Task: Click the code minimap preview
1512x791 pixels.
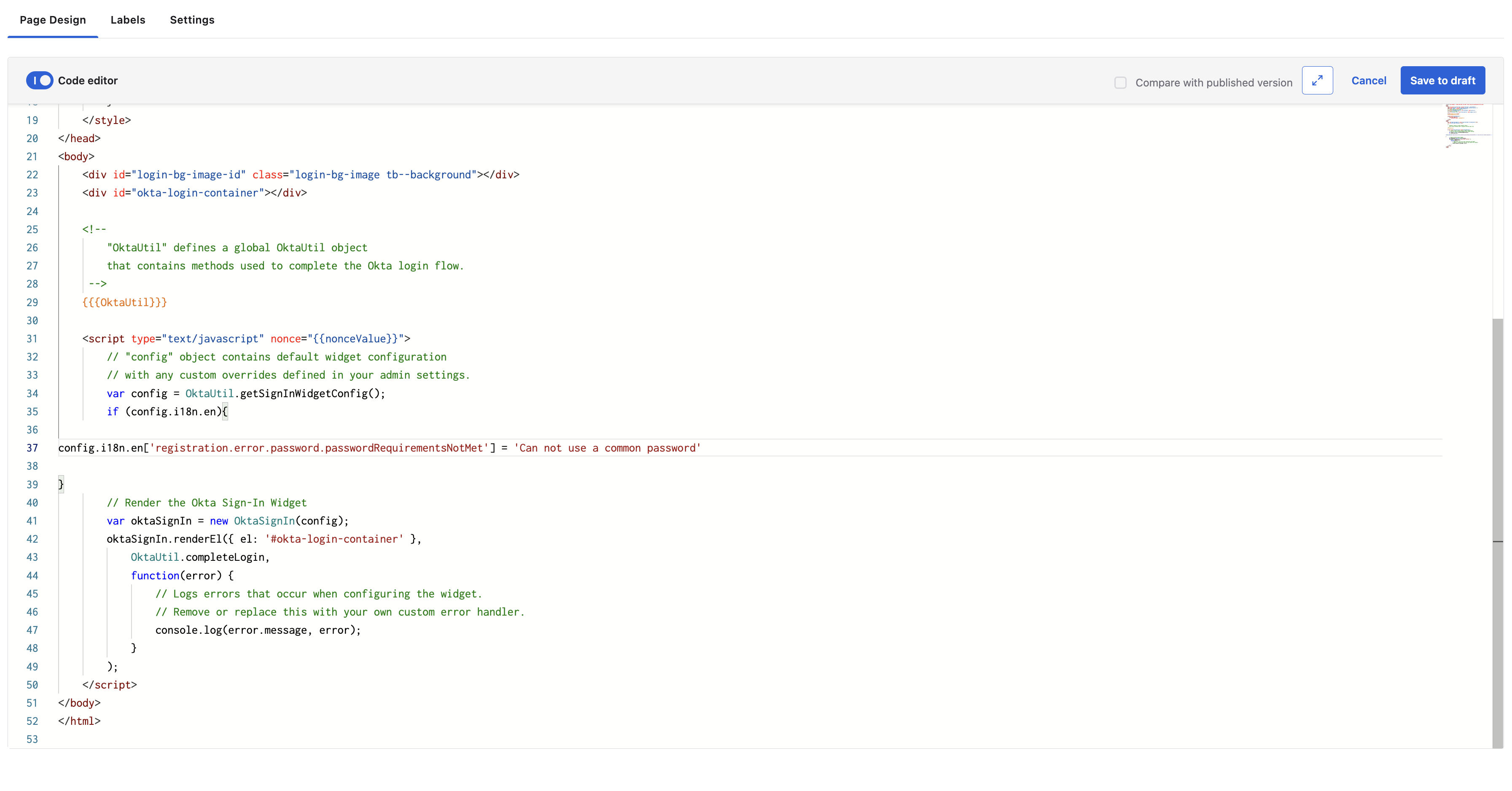Action: [1467, 126]
